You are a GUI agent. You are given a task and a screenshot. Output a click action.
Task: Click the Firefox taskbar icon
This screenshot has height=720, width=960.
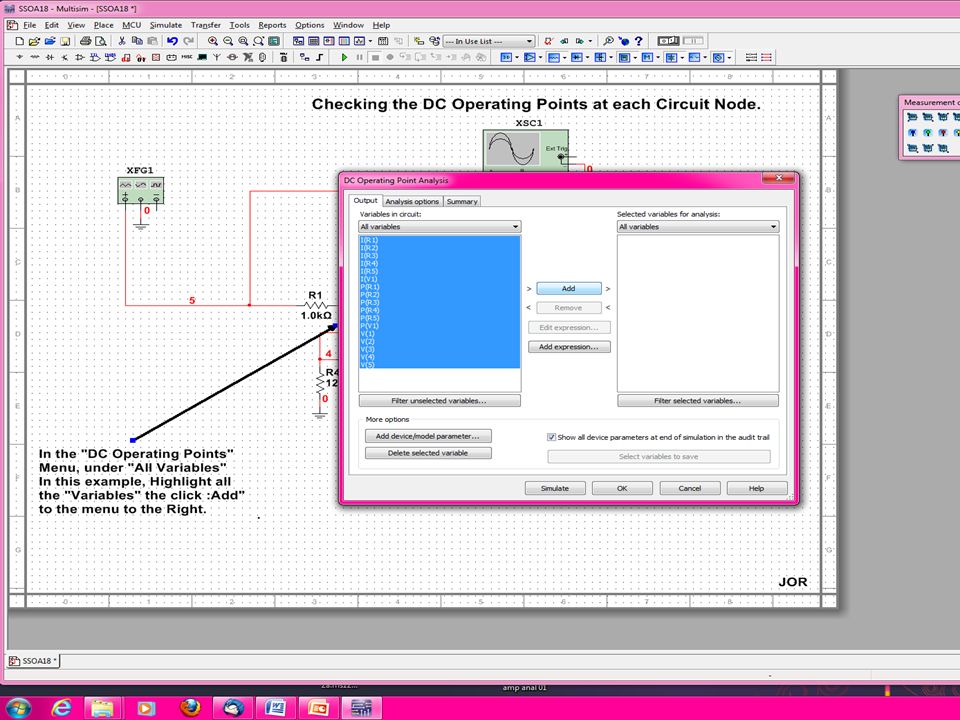tap(190, 708)
